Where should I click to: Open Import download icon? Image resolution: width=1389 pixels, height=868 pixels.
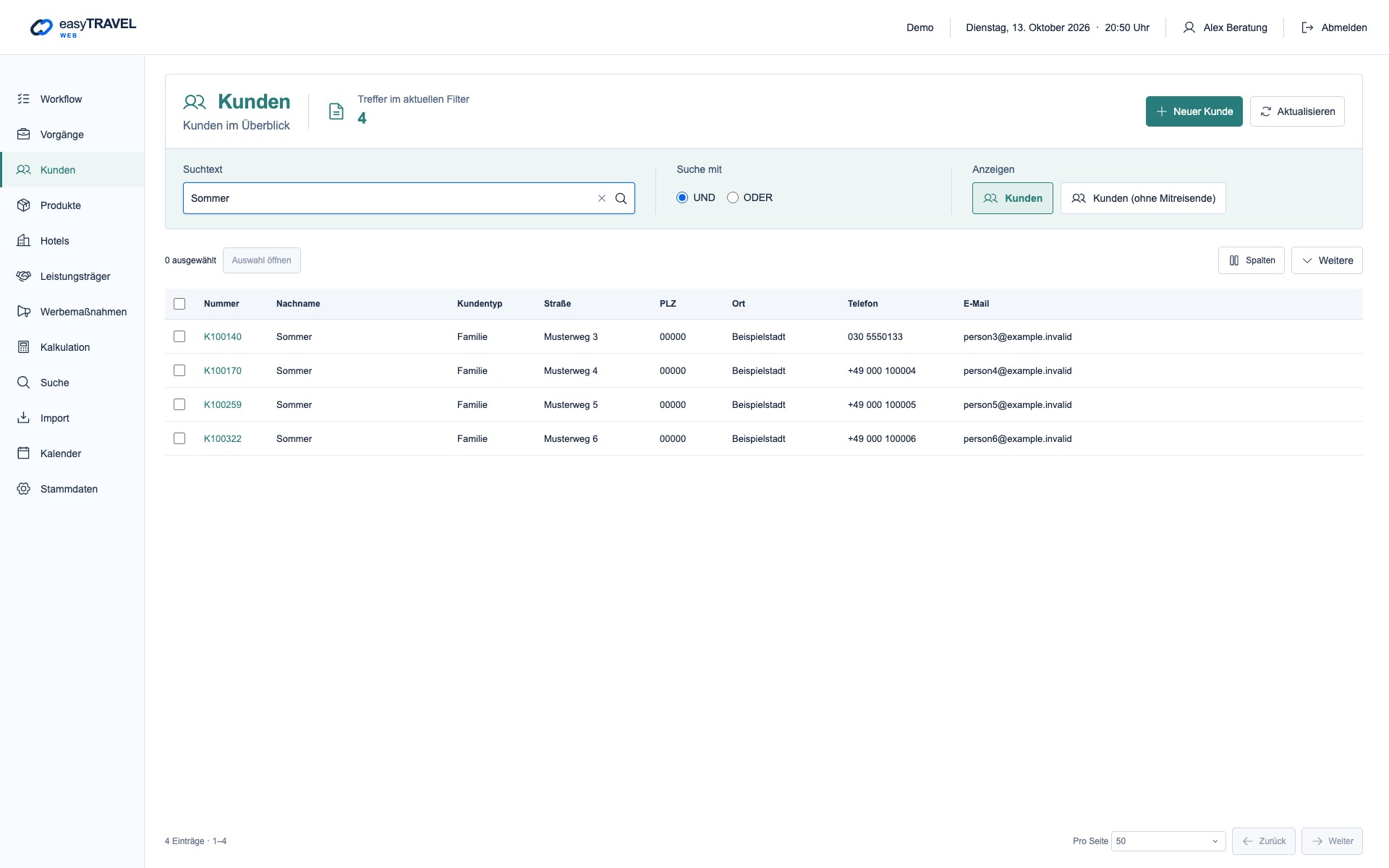pos(24,418)
